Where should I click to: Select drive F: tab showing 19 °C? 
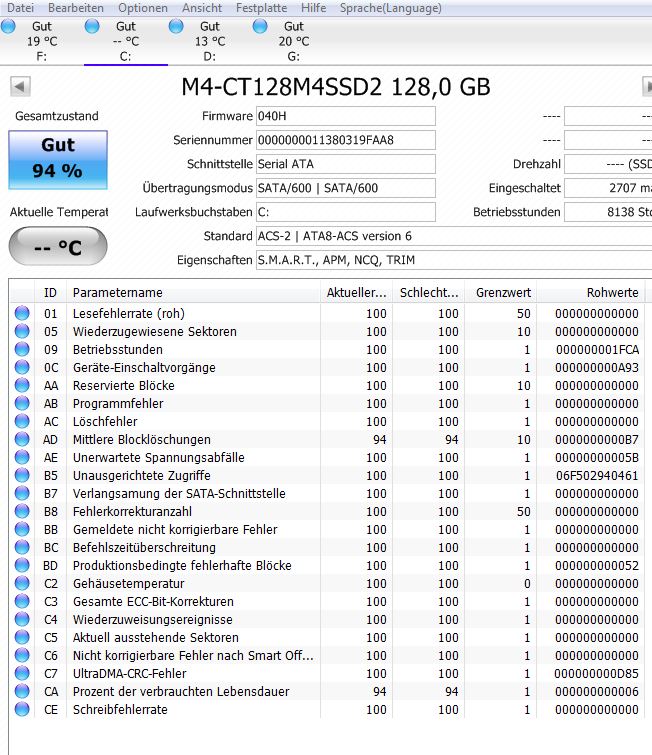click(x=42, y=41)
